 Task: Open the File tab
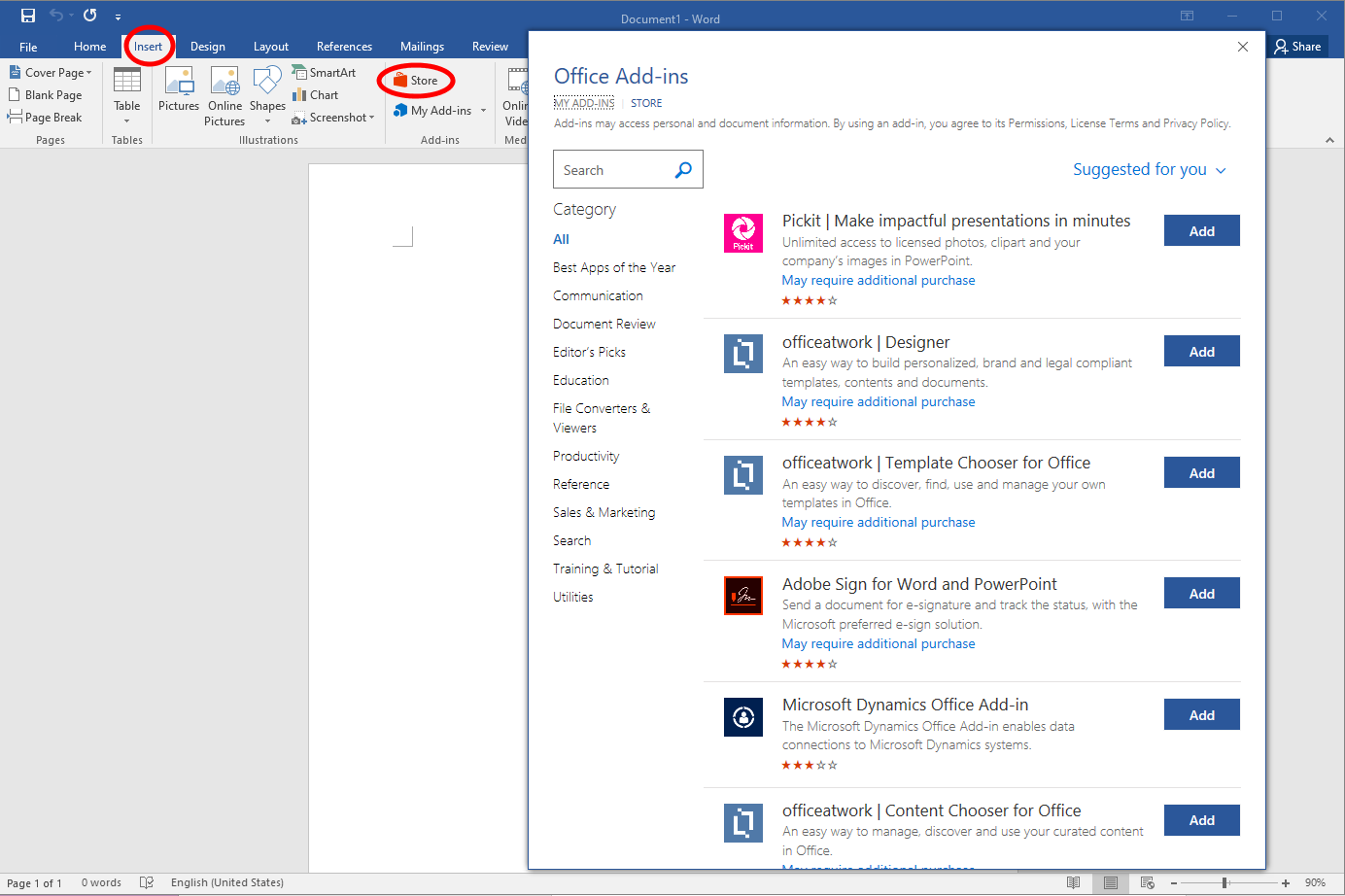[x=28, y=47]
